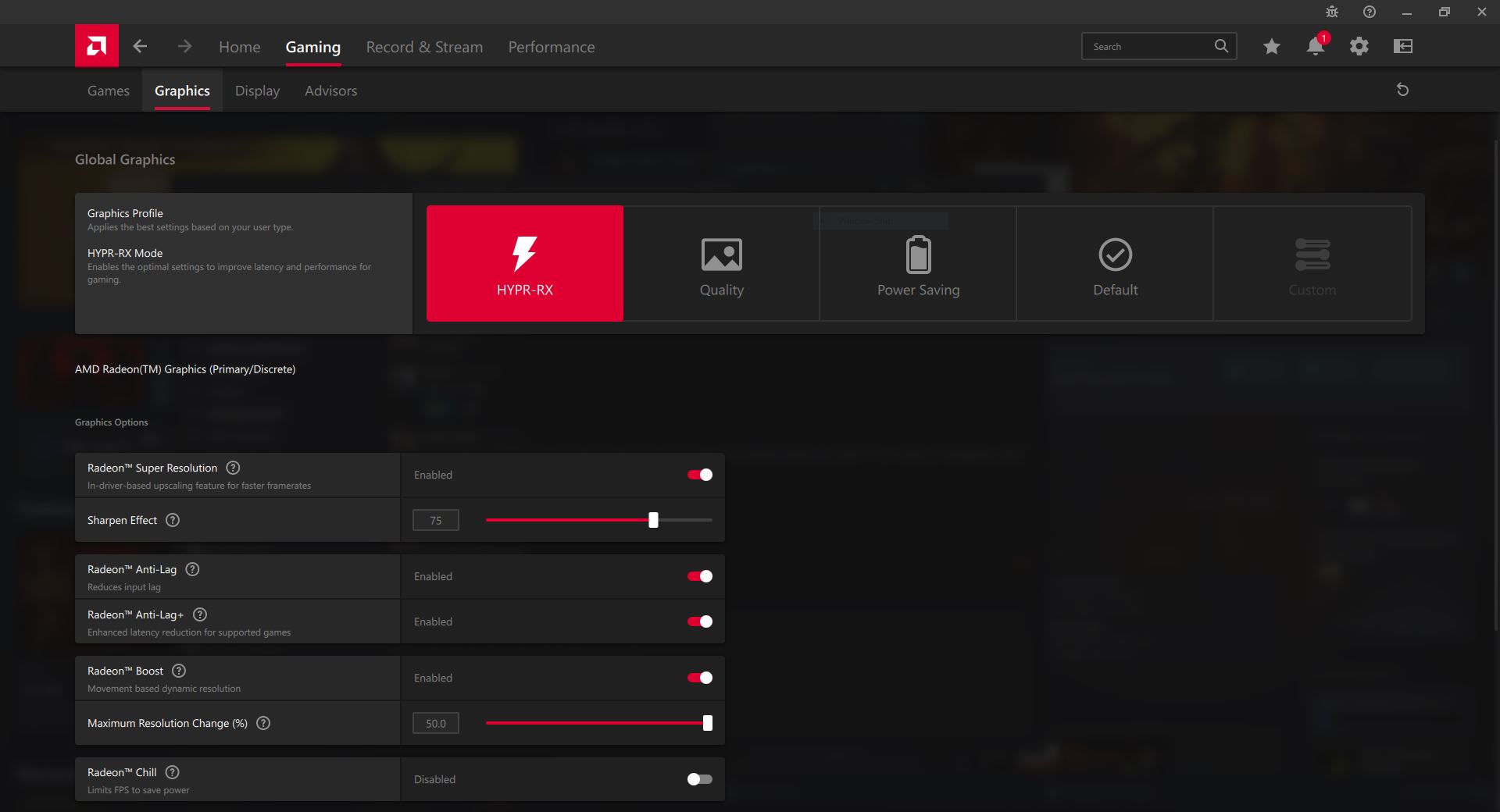Show help for Radeon Super Resolution
The height and width of the screenshot is (812, 1500).
233,468
